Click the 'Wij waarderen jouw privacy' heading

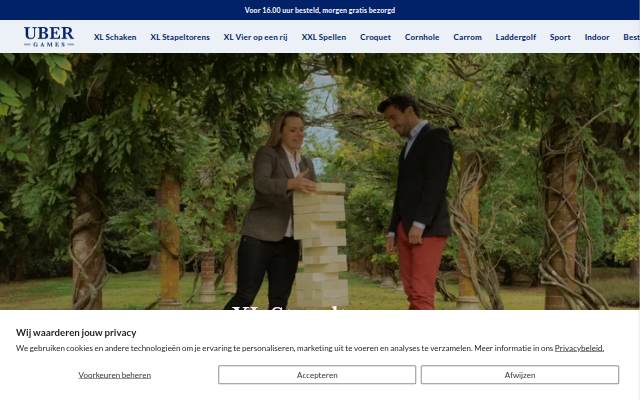(76, 333)
